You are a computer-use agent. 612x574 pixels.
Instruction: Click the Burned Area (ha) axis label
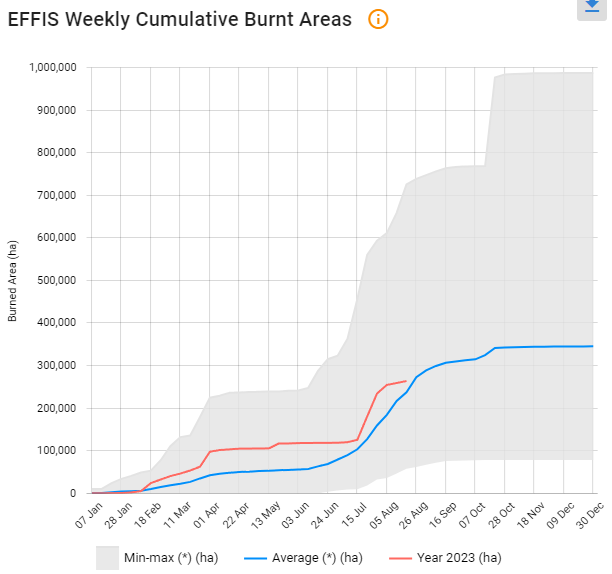(12, 281)
